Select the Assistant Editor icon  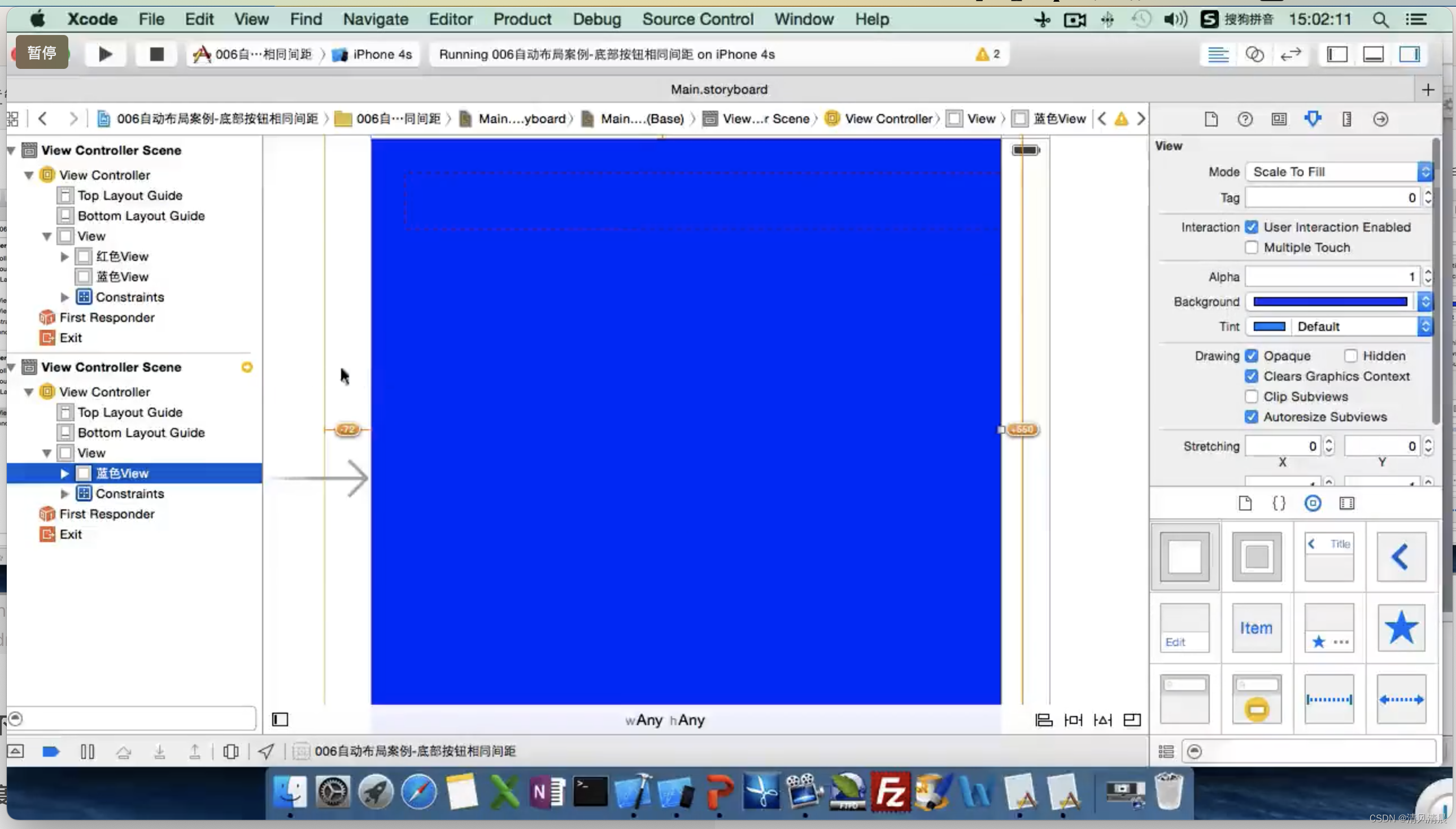click(1255, 54)
